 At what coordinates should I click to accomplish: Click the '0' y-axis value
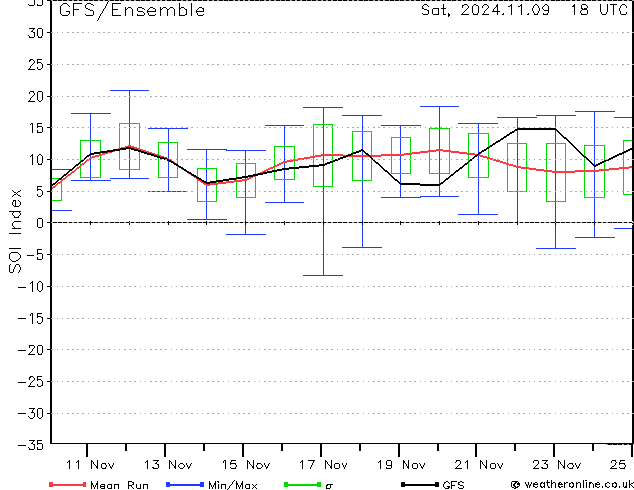[x=40, y=223]
